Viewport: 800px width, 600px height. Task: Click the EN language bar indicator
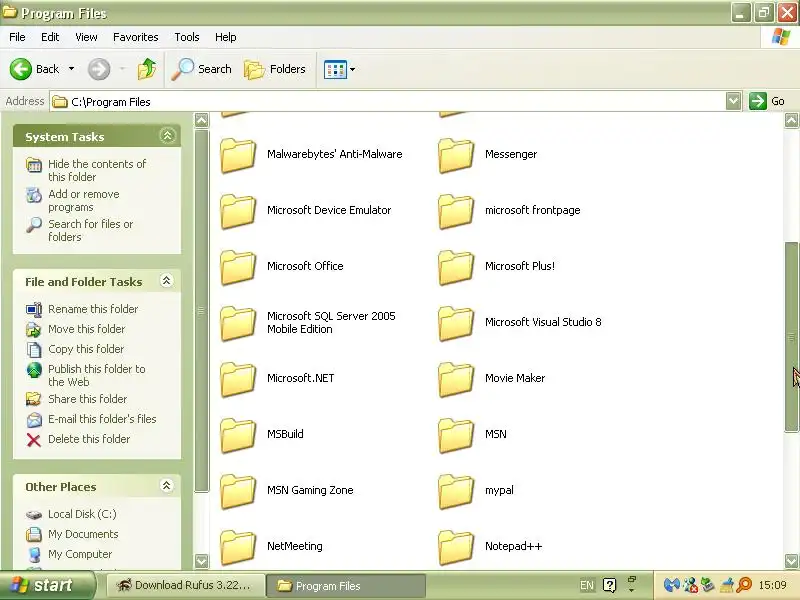click(587, 585)
